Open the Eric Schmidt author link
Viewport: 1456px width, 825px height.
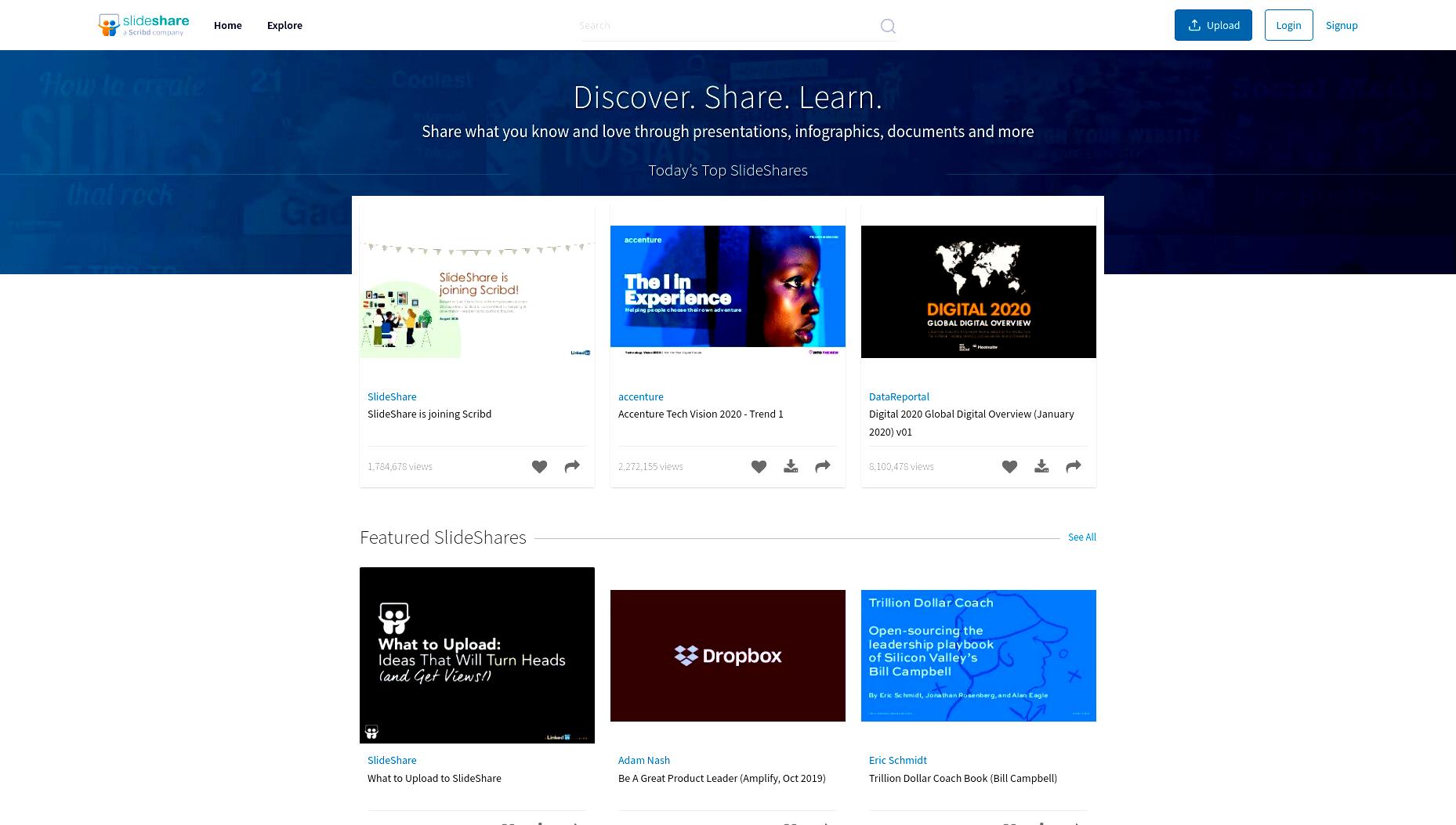click(898, 760)
